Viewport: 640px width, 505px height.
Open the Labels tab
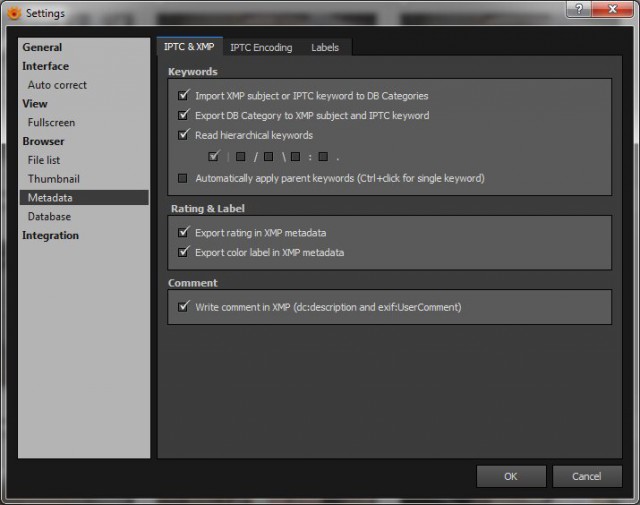325,47
